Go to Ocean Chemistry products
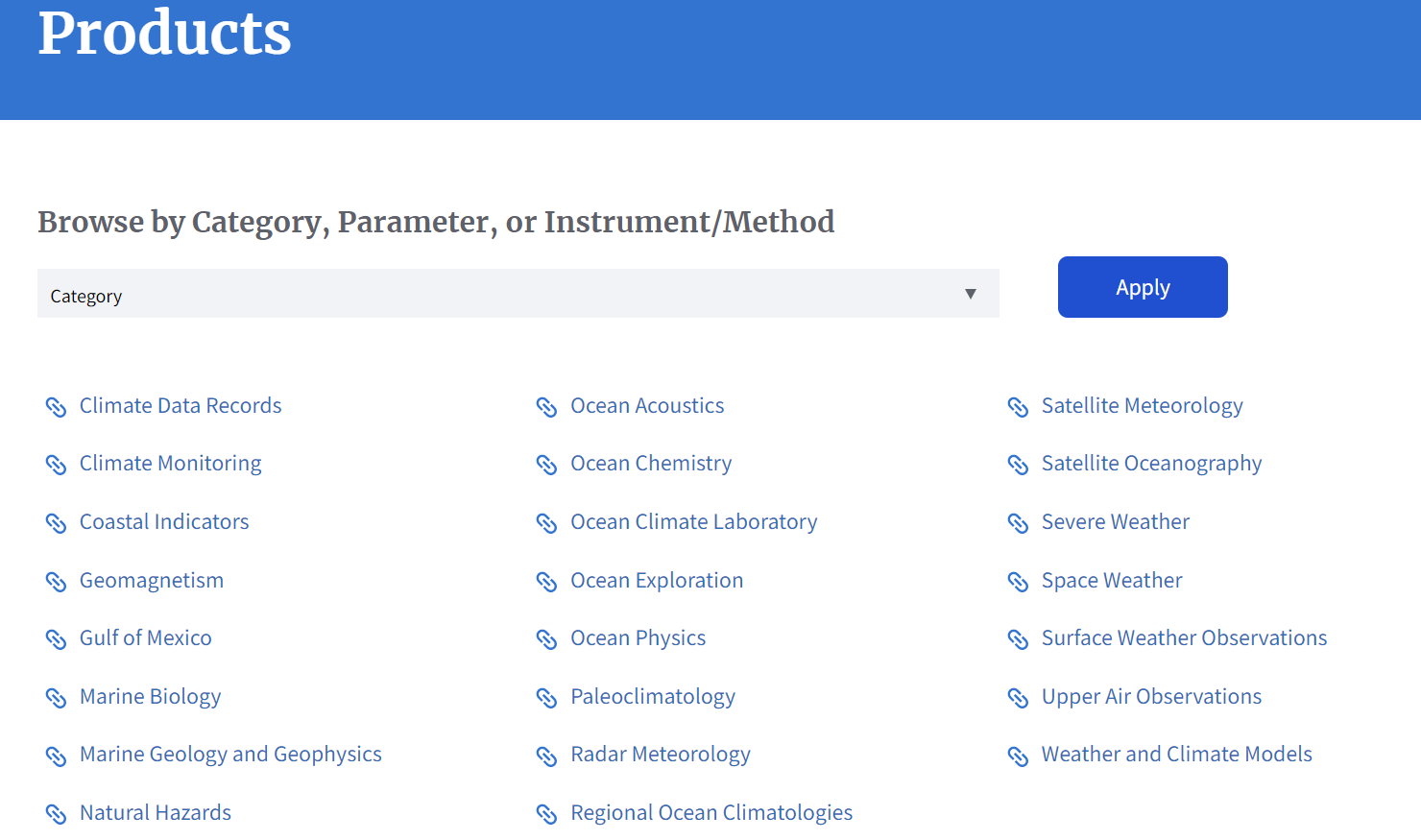 coord(651,464)
